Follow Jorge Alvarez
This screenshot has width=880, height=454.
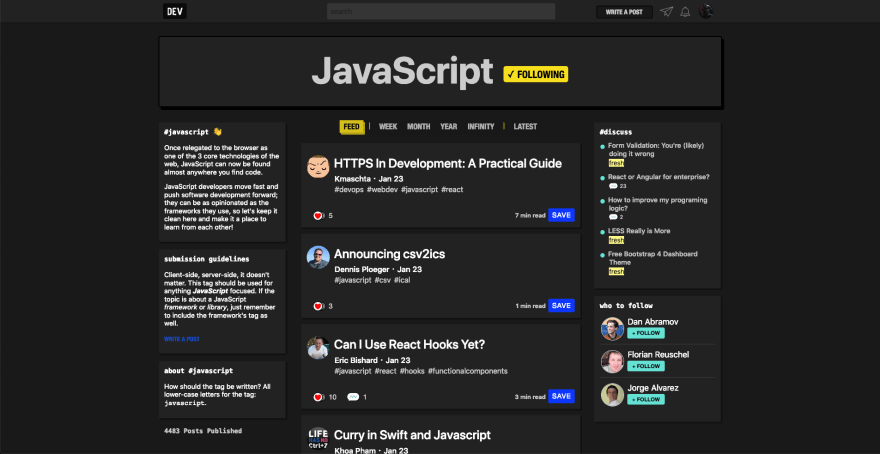pyautogui.click(x=646, y=400)
